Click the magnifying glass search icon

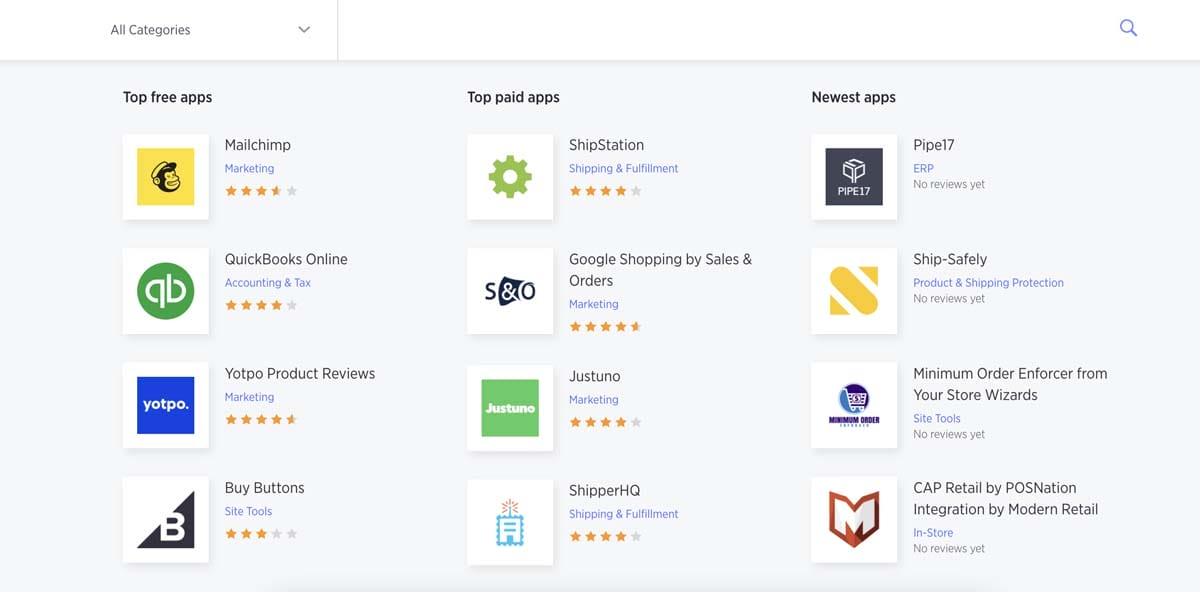pyautogui.click(x=1128, y=29)
